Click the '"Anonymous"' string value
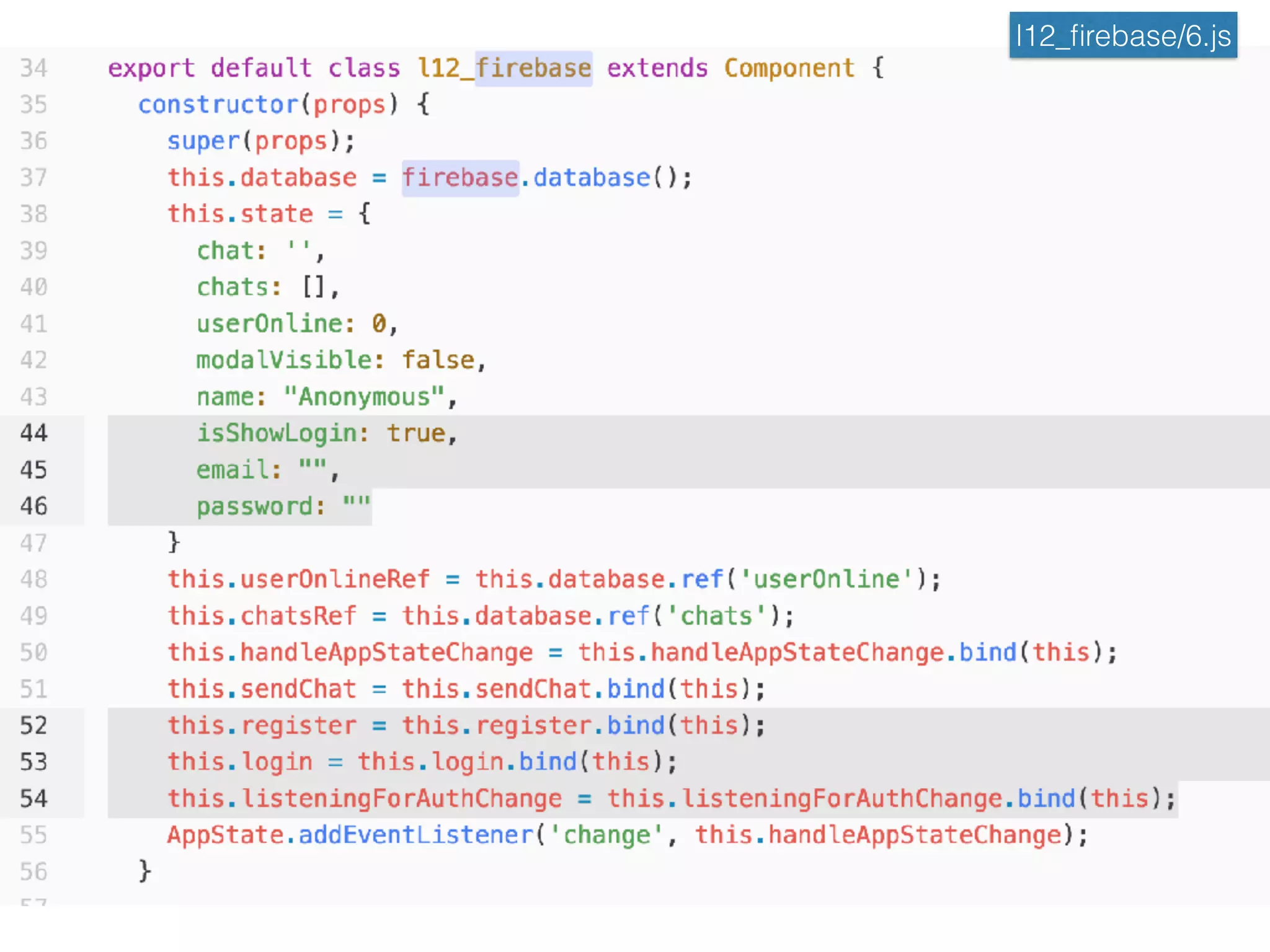The width and height of the screenshot is (1270, 952). point(364,397)
